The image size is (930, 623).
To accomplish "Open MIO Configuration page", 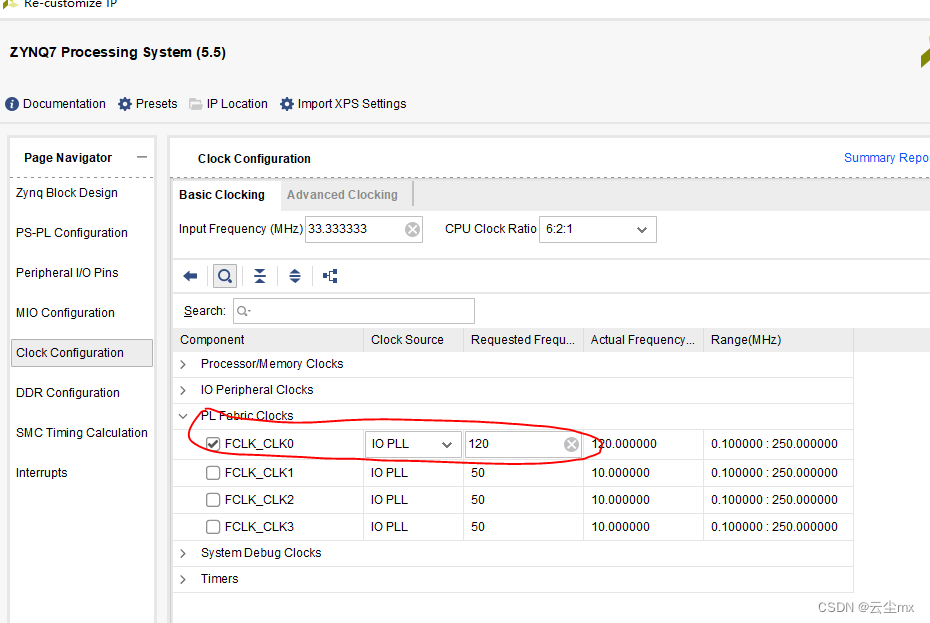I will [x=65, y=313].
